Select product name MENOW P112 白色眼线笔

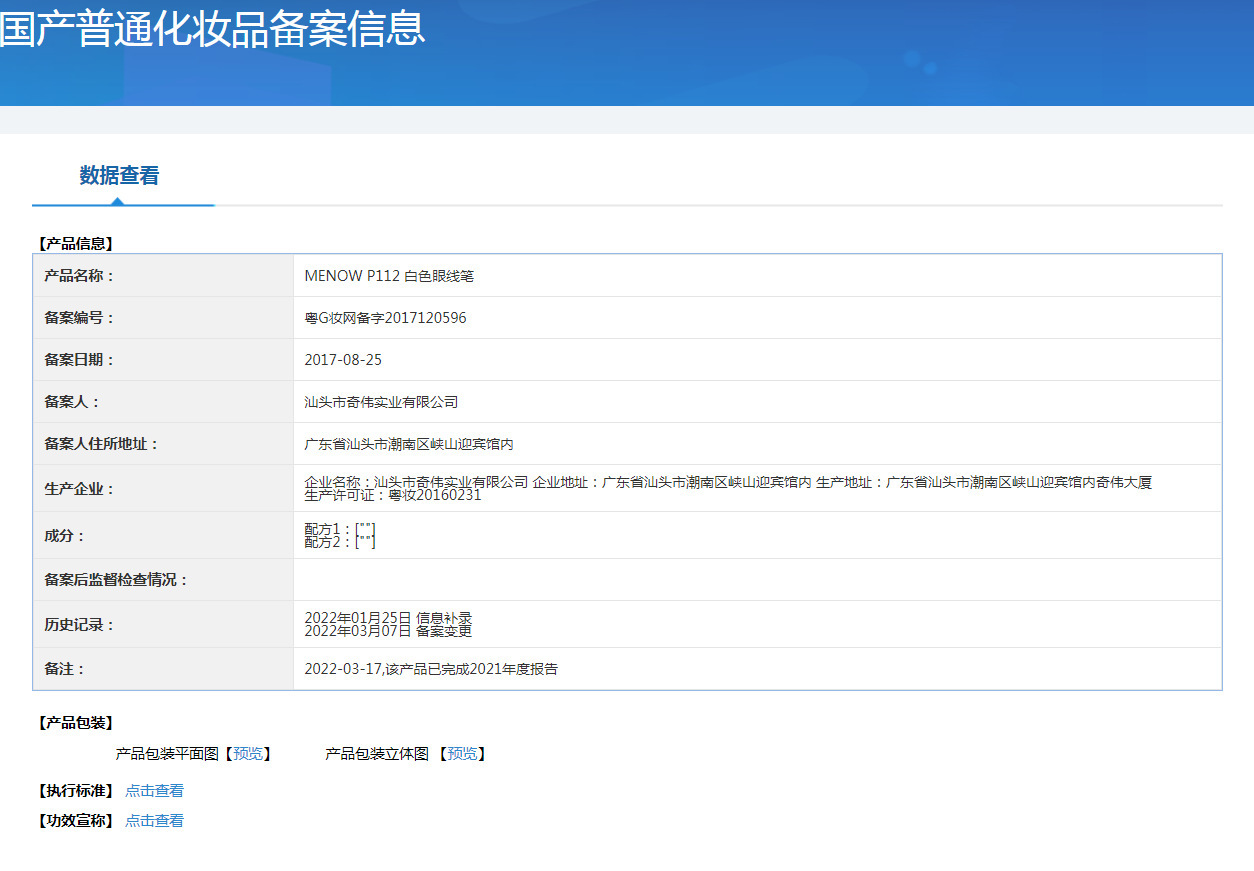[389, 276]
